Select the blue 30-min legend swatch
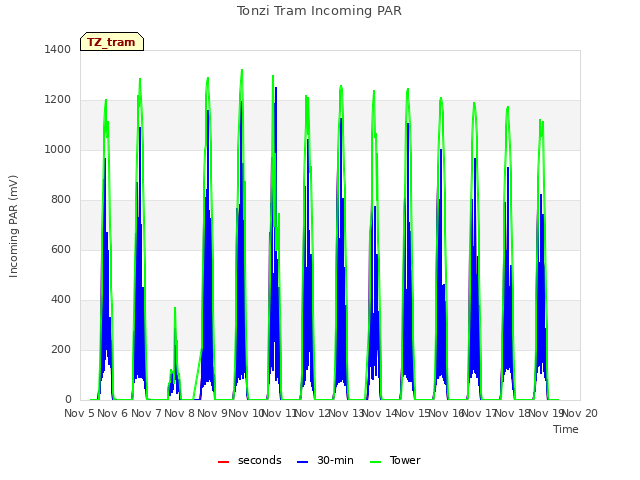 point(302,462)
